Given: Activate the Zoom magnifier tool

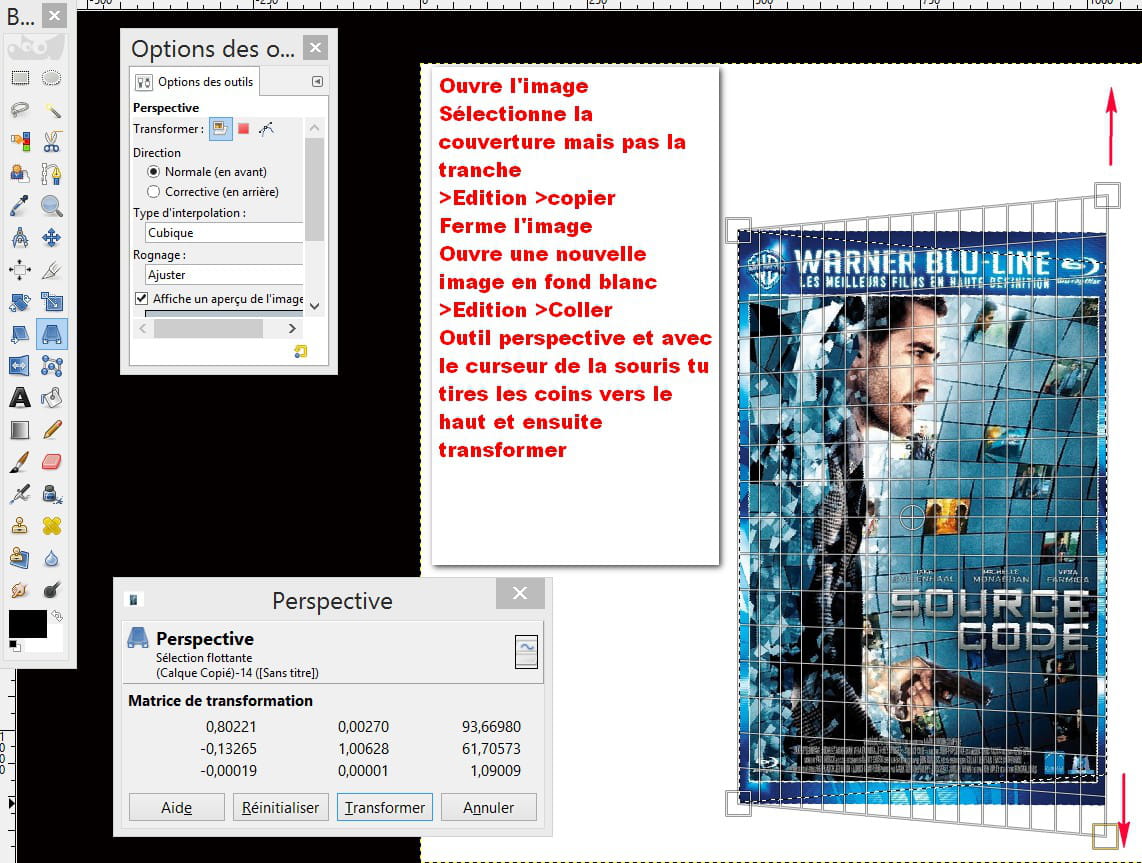Looking at the screenshot, I should (x=52, y=206).
